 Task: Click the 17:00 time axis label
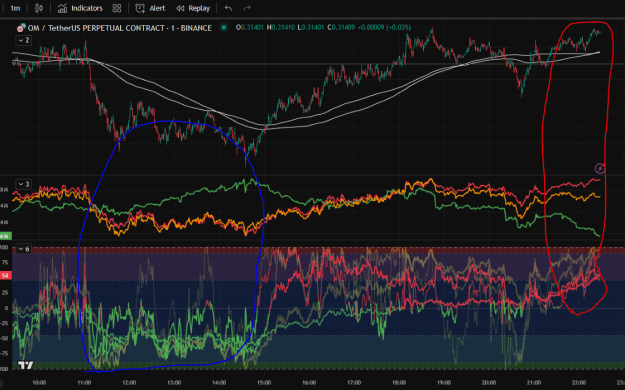point(354,383)
